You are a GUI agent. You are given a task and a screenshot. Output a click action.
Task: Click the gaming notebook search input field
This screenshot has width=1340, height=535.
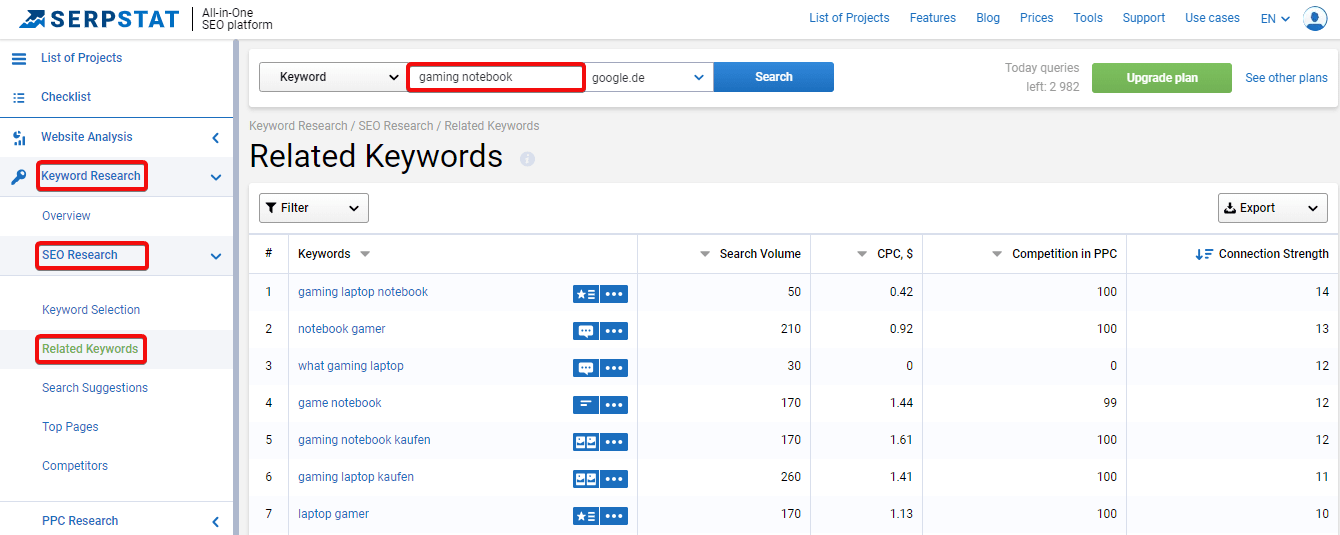point(496,77)
